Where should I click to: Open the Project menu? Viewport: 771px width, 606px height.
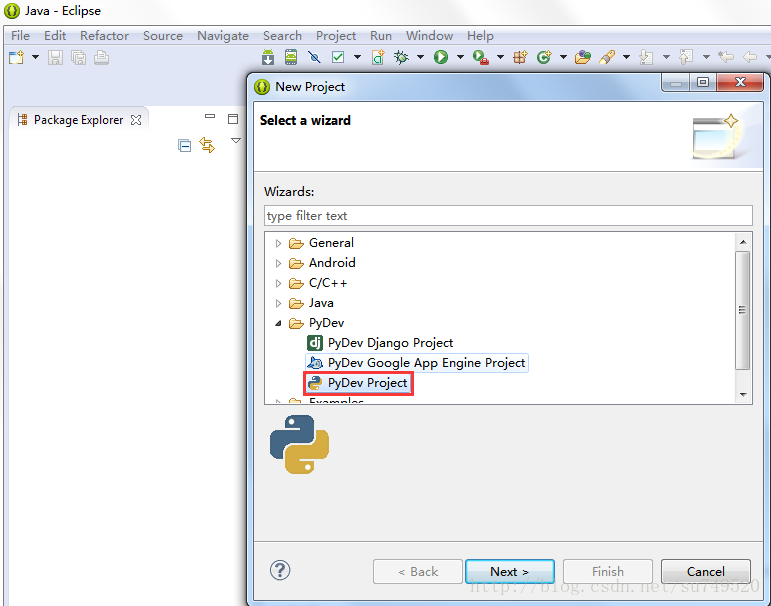(336, 36)
